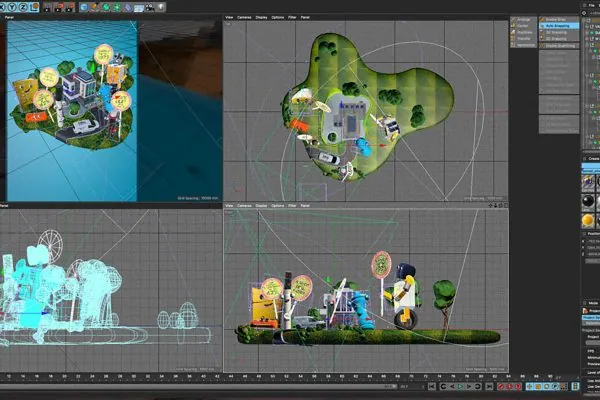Toggle Scale keying icon
Screen dimensions: 600x400
(538, 387)
